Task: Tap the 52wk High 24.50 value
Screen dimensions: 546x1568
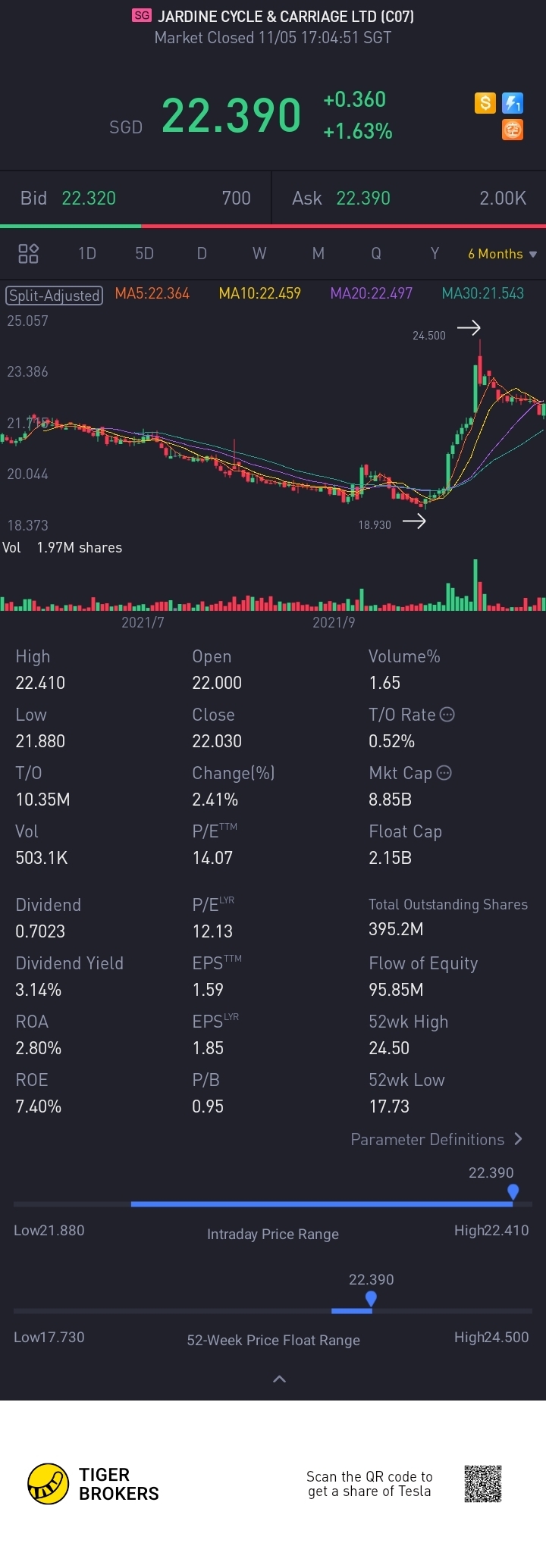Action: click(389, 1047)
